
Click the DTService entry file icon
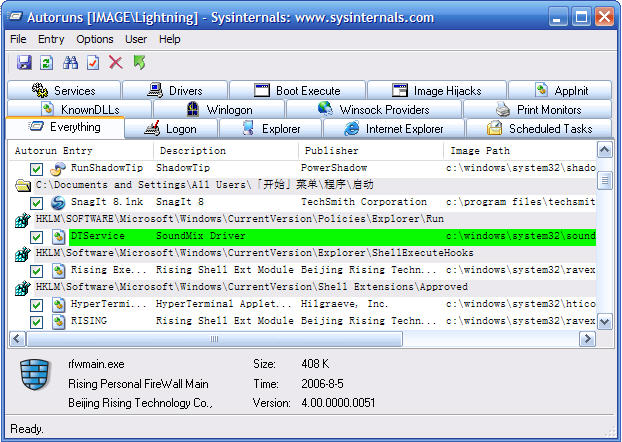point(58,237)
